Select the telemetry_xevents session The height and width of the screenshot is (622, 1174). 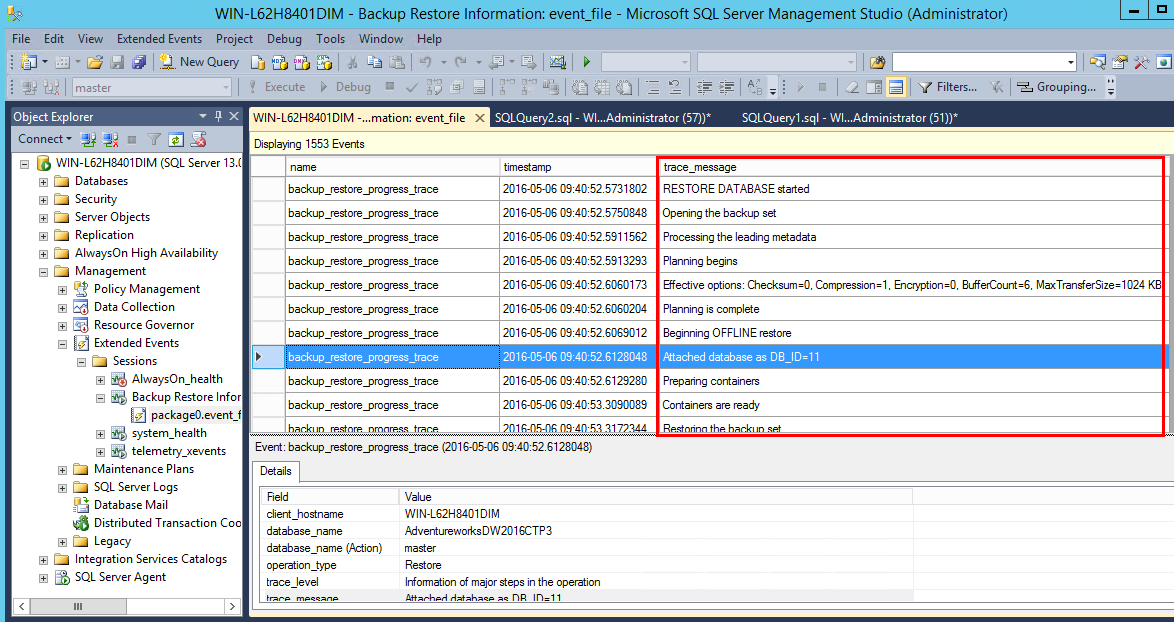click(178, 451)
